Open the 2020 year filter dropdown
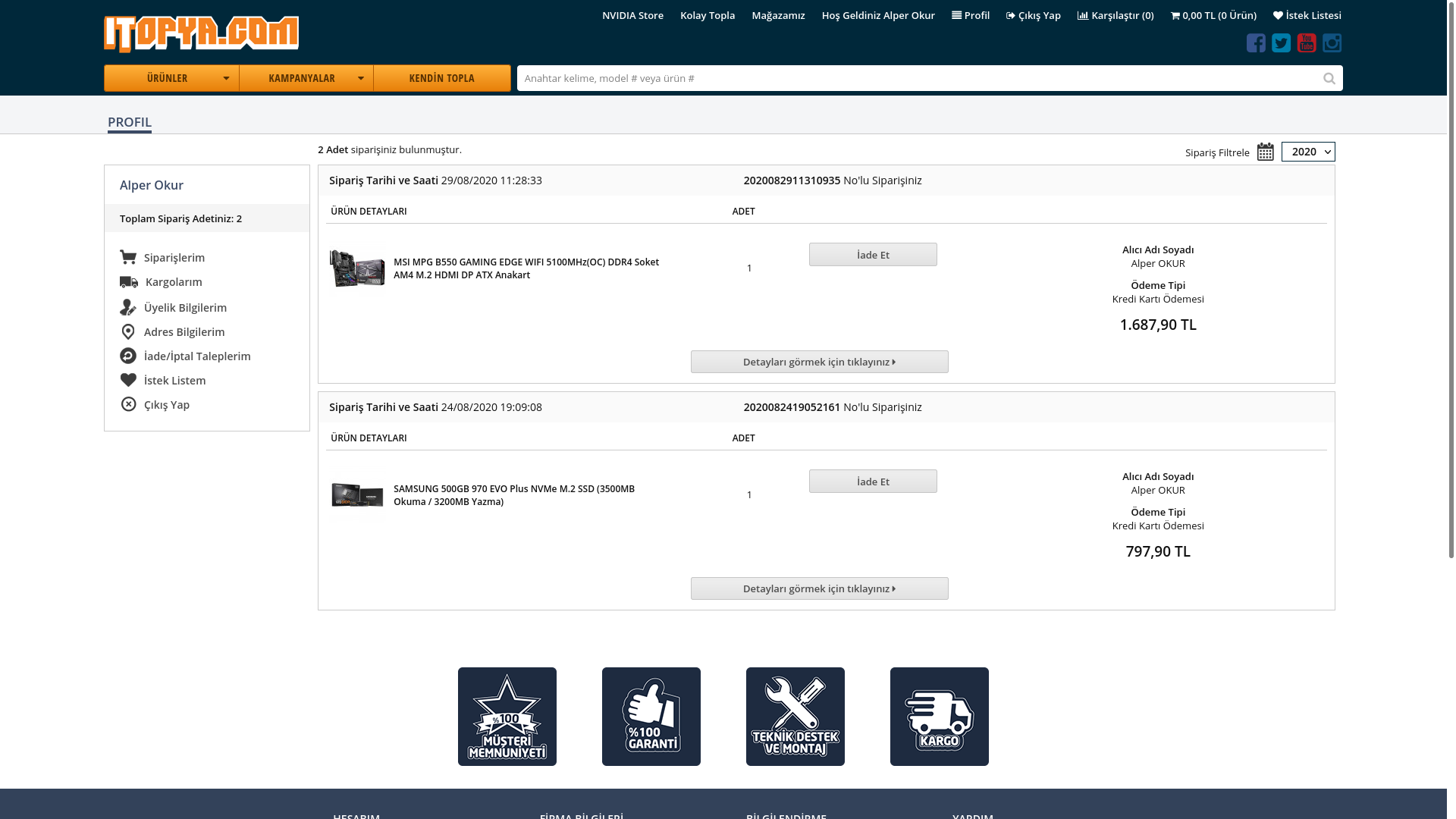Viewport: 1456px width, 819px height. pos(1308,152)
